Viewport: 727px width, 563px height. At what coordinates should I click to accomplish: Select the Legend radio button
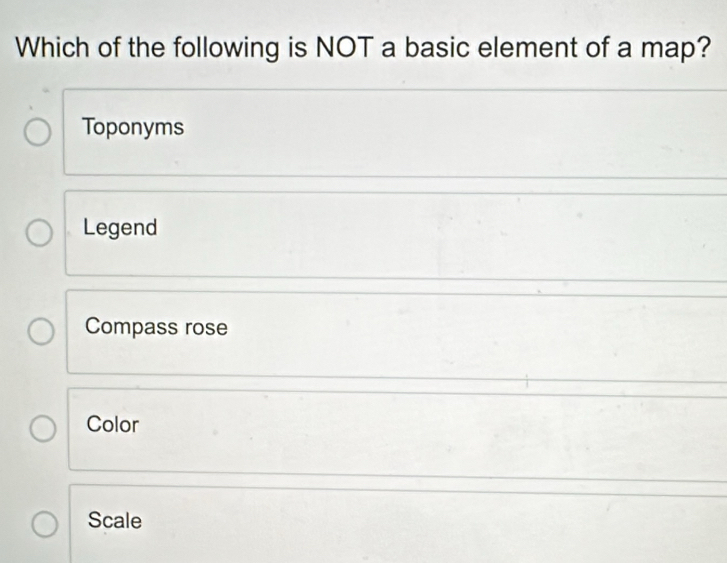pyautogui.click(x=39, y=234)
